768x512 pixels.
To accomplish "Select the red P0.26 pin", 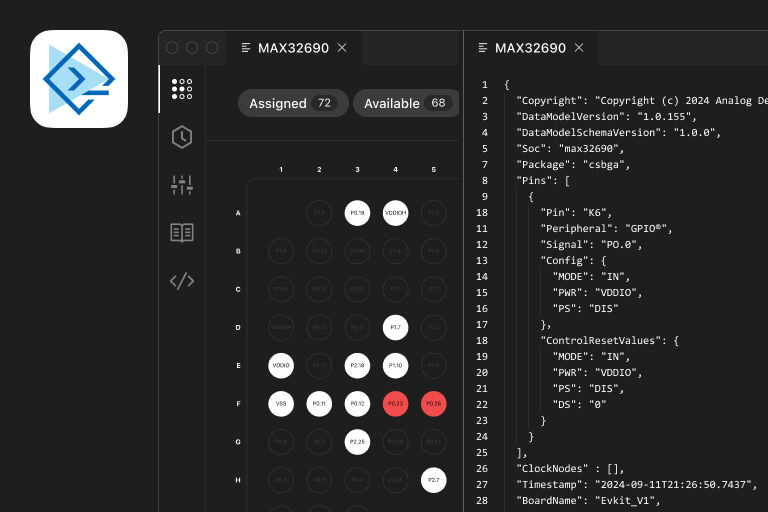I will (433, 404).
